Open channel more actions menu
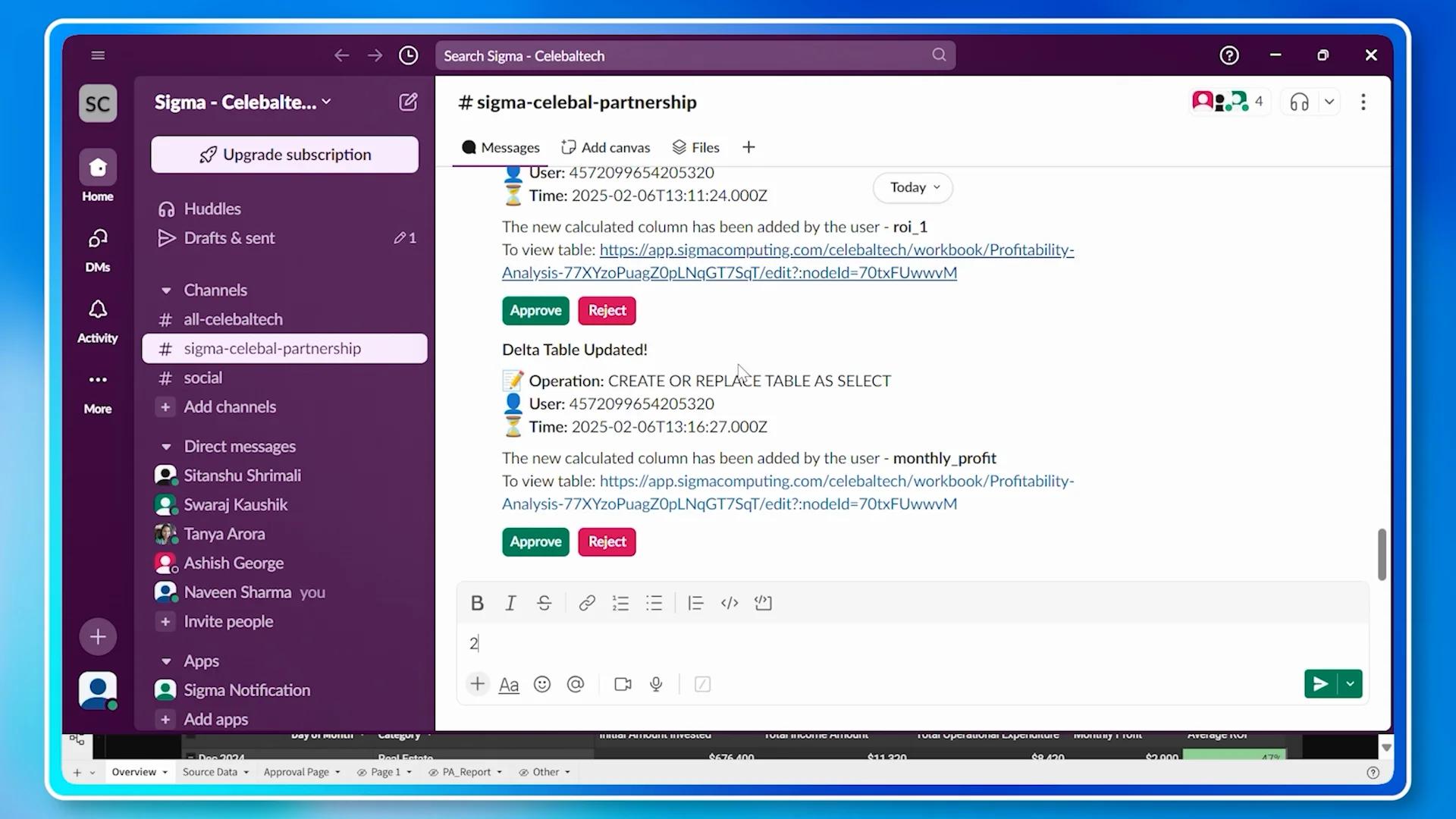This screenshot has height=819, width=1456. point(1363,102)
